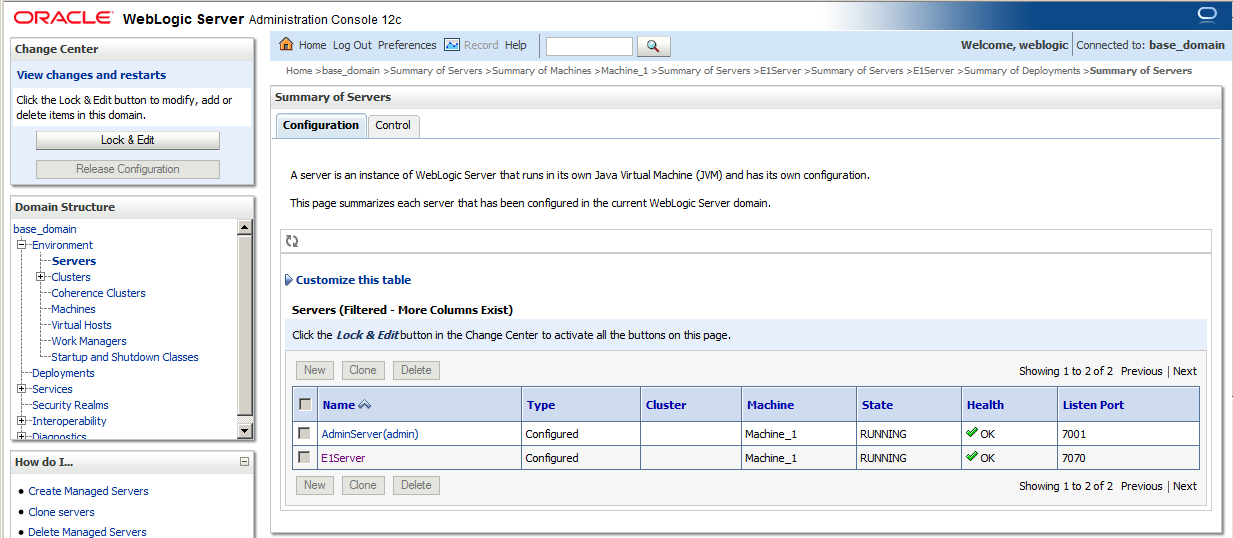Click the green OK check for AdminServer
This screenshot has width=1233, height=538.
click(x=972, y=433)
